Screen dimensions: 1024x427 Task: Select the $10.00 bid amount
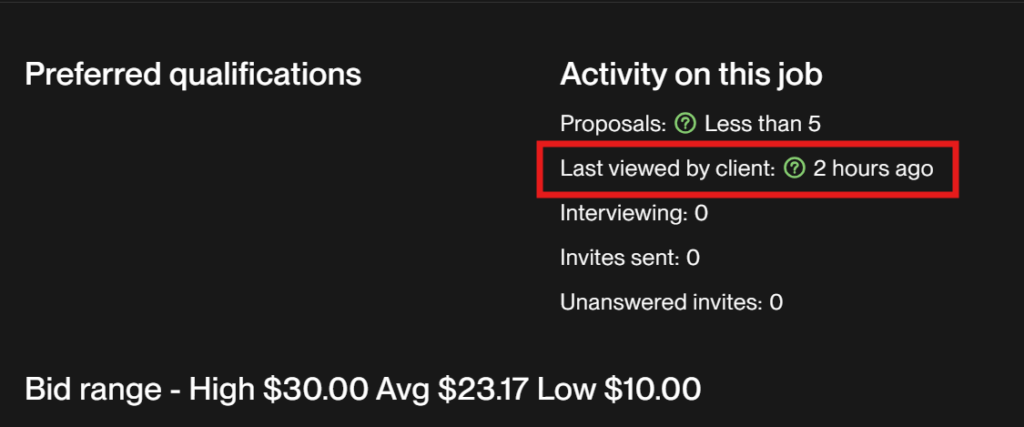click(x=650, y=388)
